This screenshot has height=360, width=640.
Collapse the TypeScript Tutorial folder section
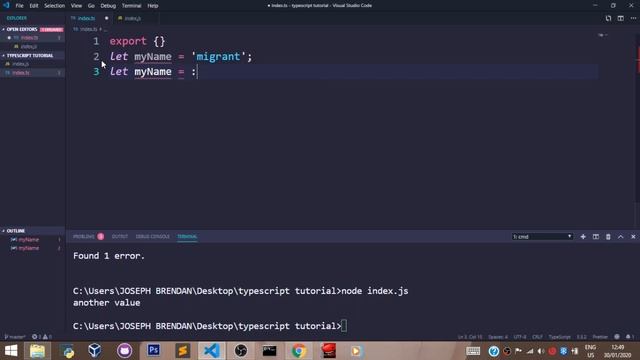[x=29, y=56]
